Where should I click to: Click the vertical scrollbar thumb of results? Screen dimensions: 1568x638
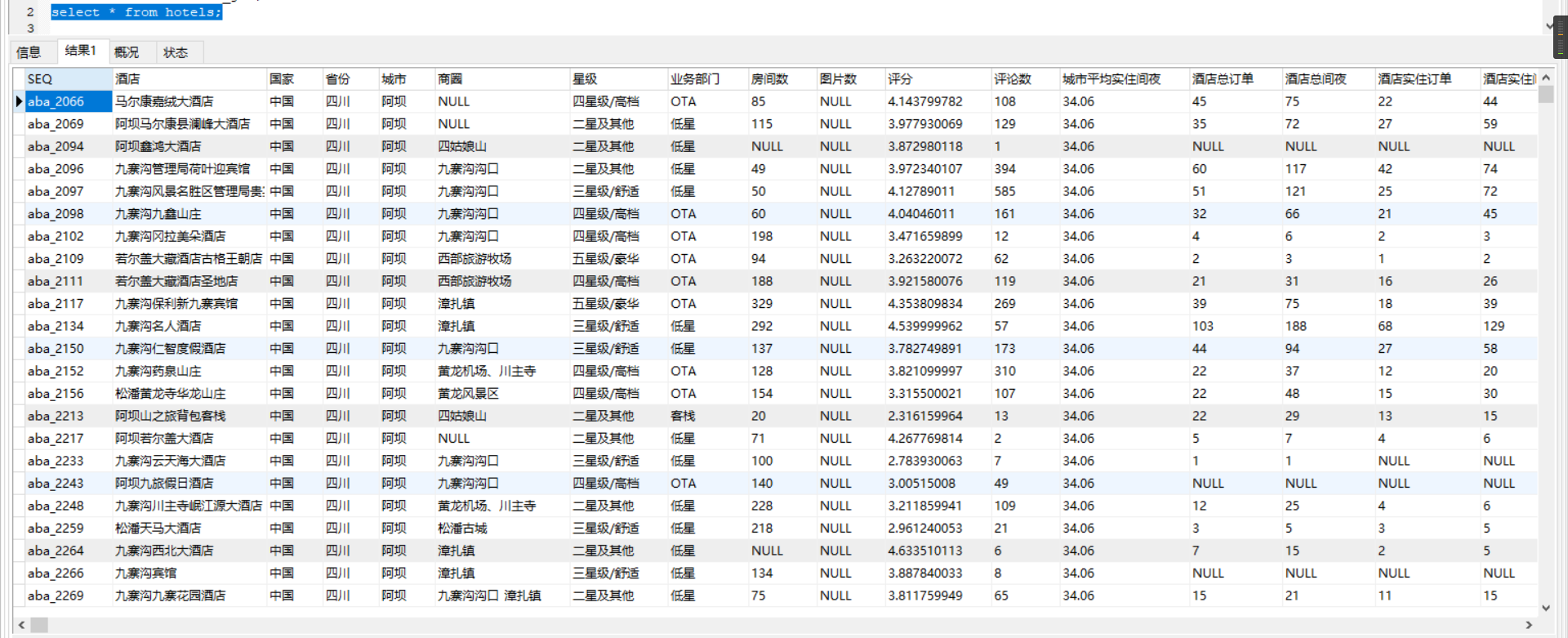click(1545, 95)
